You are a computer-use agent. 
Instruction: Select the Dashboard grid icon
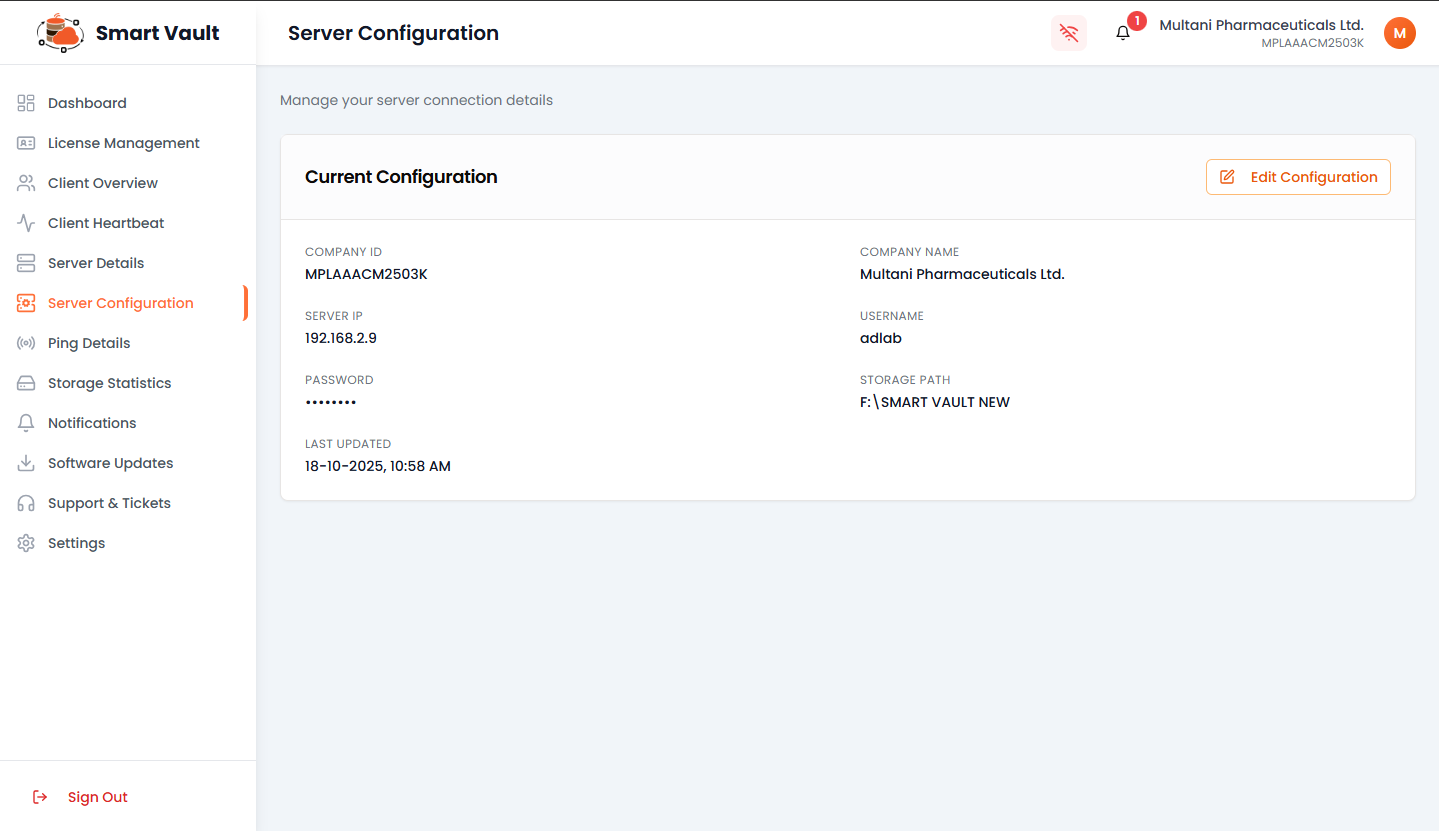click(x=25, y=103)
